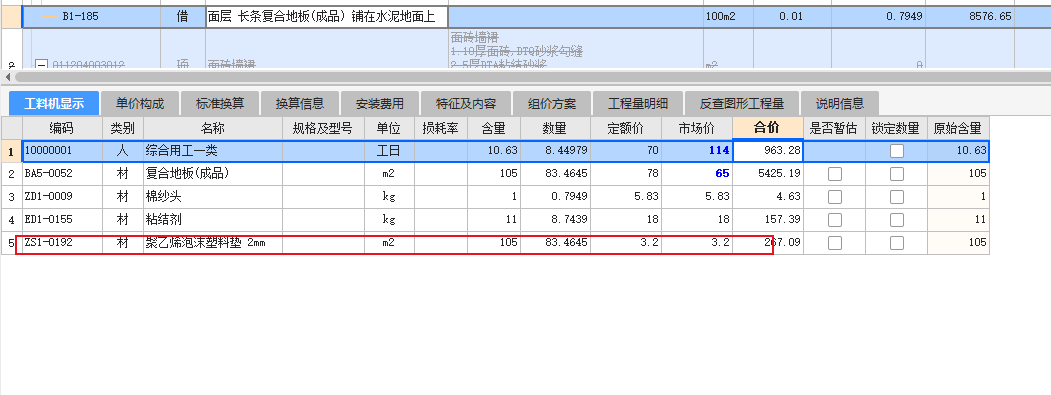
Task: Enable 锁定数量 for 综合用工一类
Action: pos(897,152)
